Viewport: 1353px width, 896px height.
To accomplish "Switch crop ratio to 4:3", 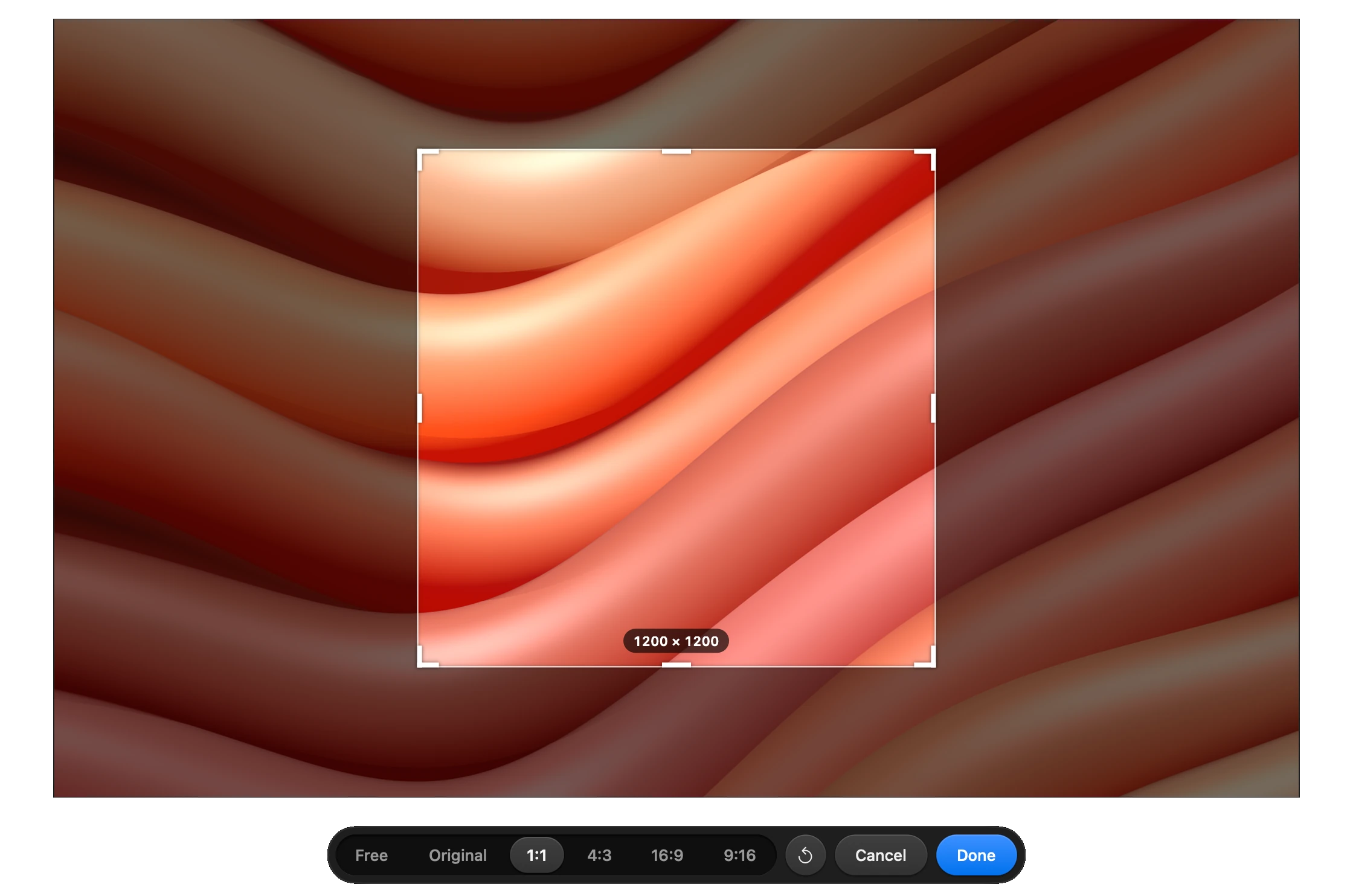I will click(599, 855).
